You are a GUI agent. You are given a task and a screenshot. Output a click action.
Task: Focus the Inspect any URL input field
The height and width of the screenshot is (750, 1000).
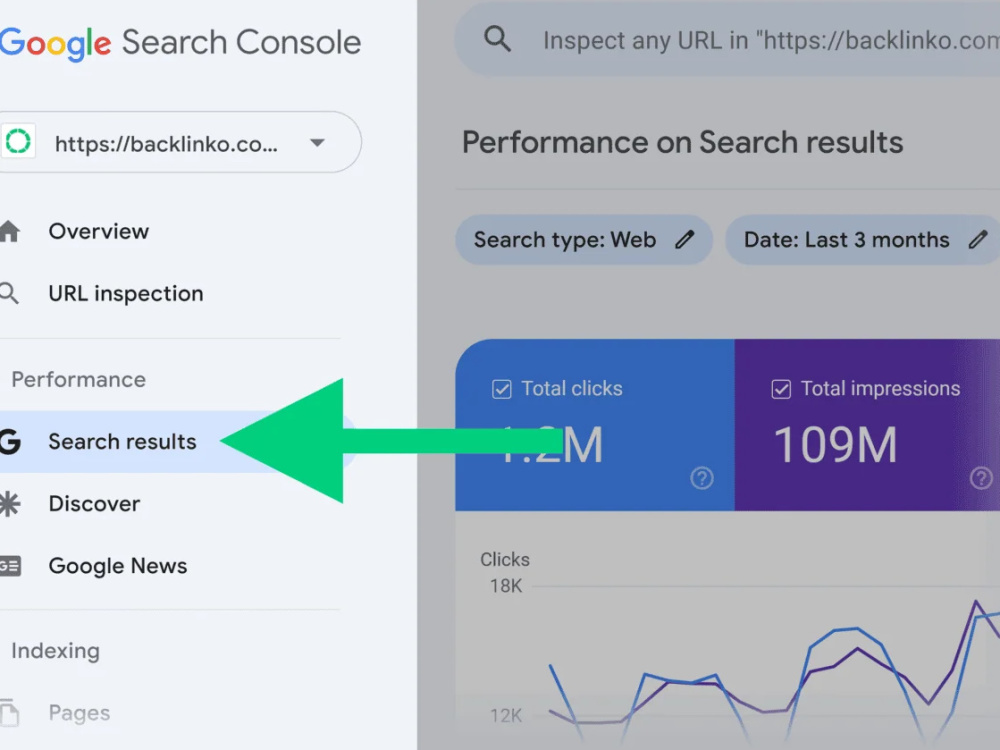coord(727,40)
